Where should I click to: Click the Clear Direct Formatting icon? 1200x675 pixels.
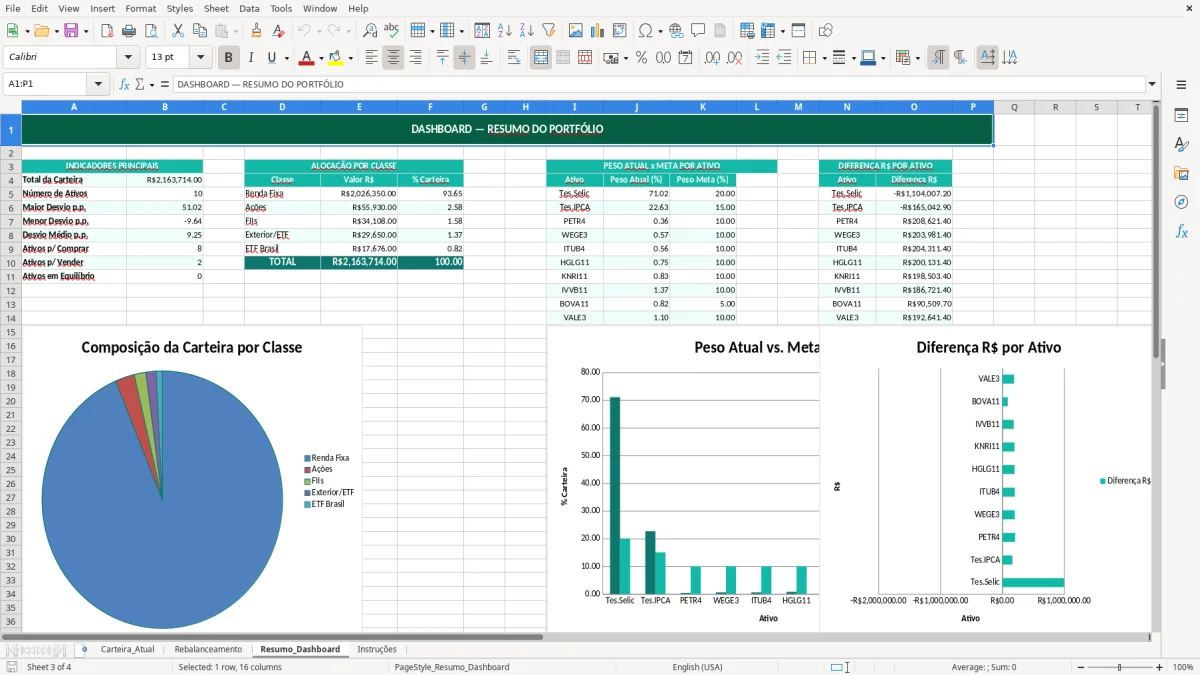278,31
